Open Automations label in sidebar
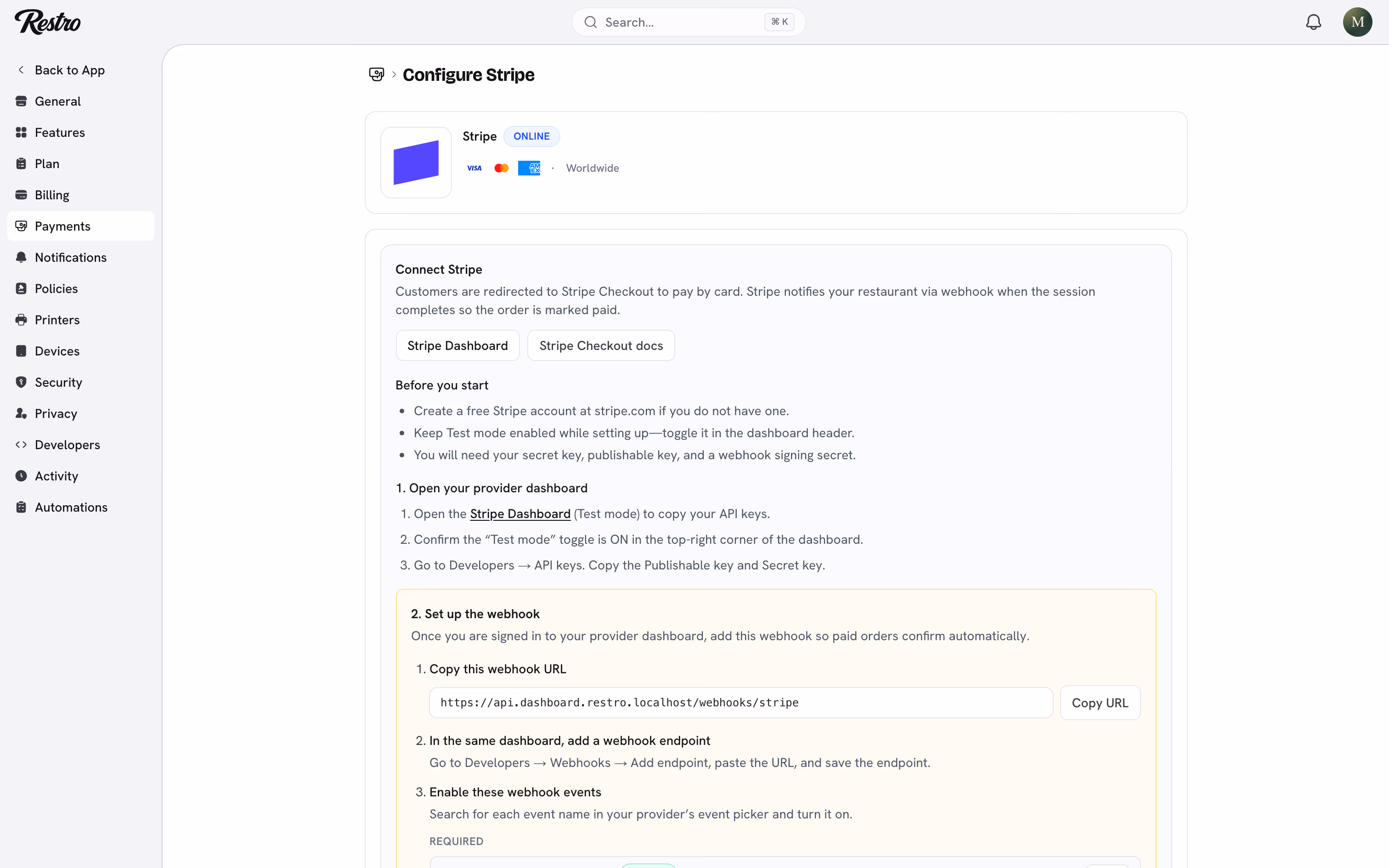Screen dimensions: 1389x868 tap(71, 507)
